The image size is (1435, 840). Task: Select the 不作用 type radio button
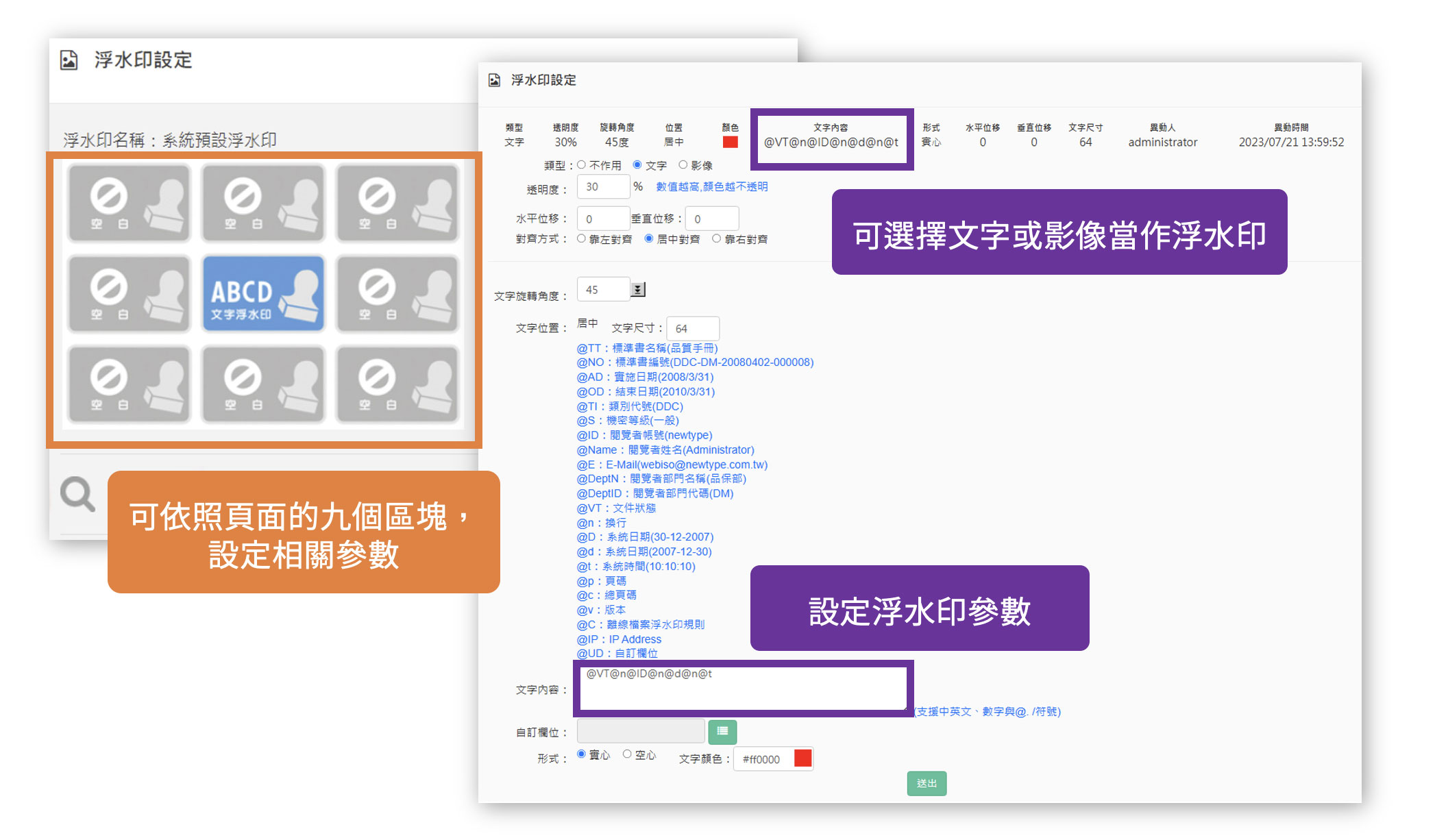582,164
